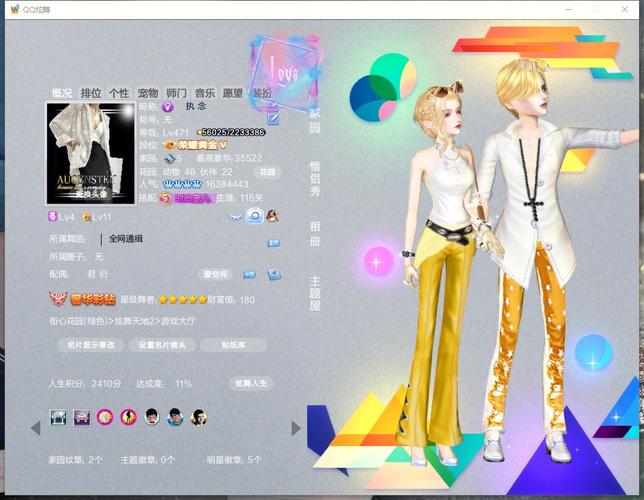Switch to the 排位 tab

[x=91, y=93]
